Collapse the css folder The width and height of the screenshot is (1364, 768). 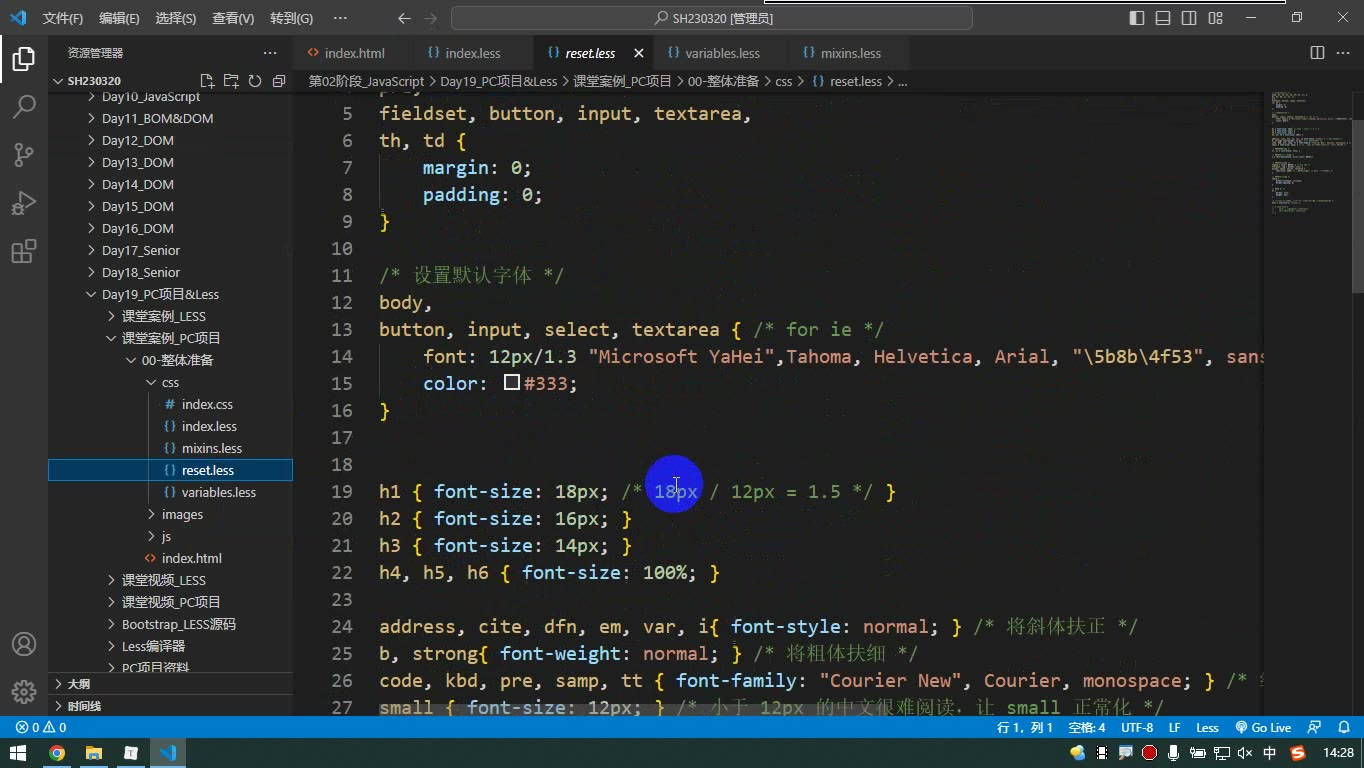pyautogui.click(x=170, y=382)
